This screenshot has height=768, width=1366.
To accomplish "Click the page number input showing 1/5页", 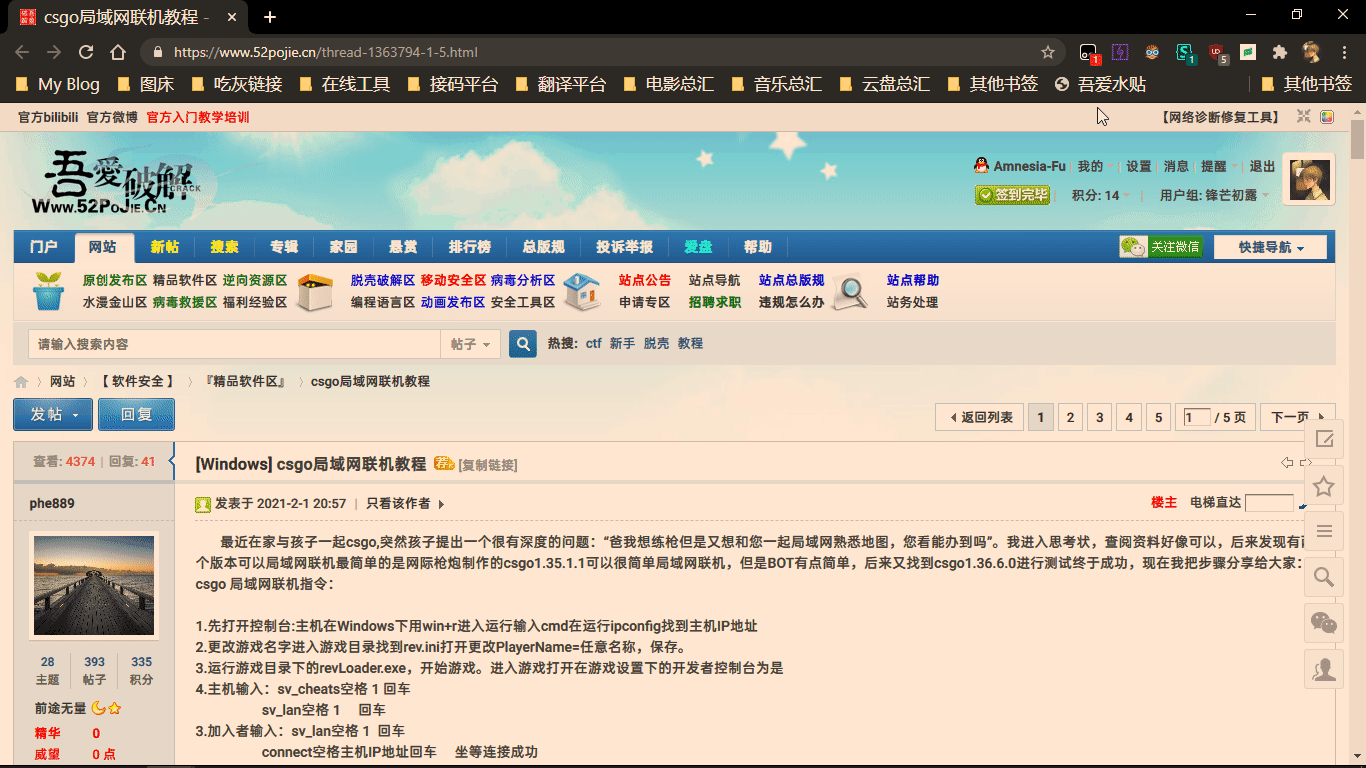I will pyautogui.click(x=1196, y=417).
